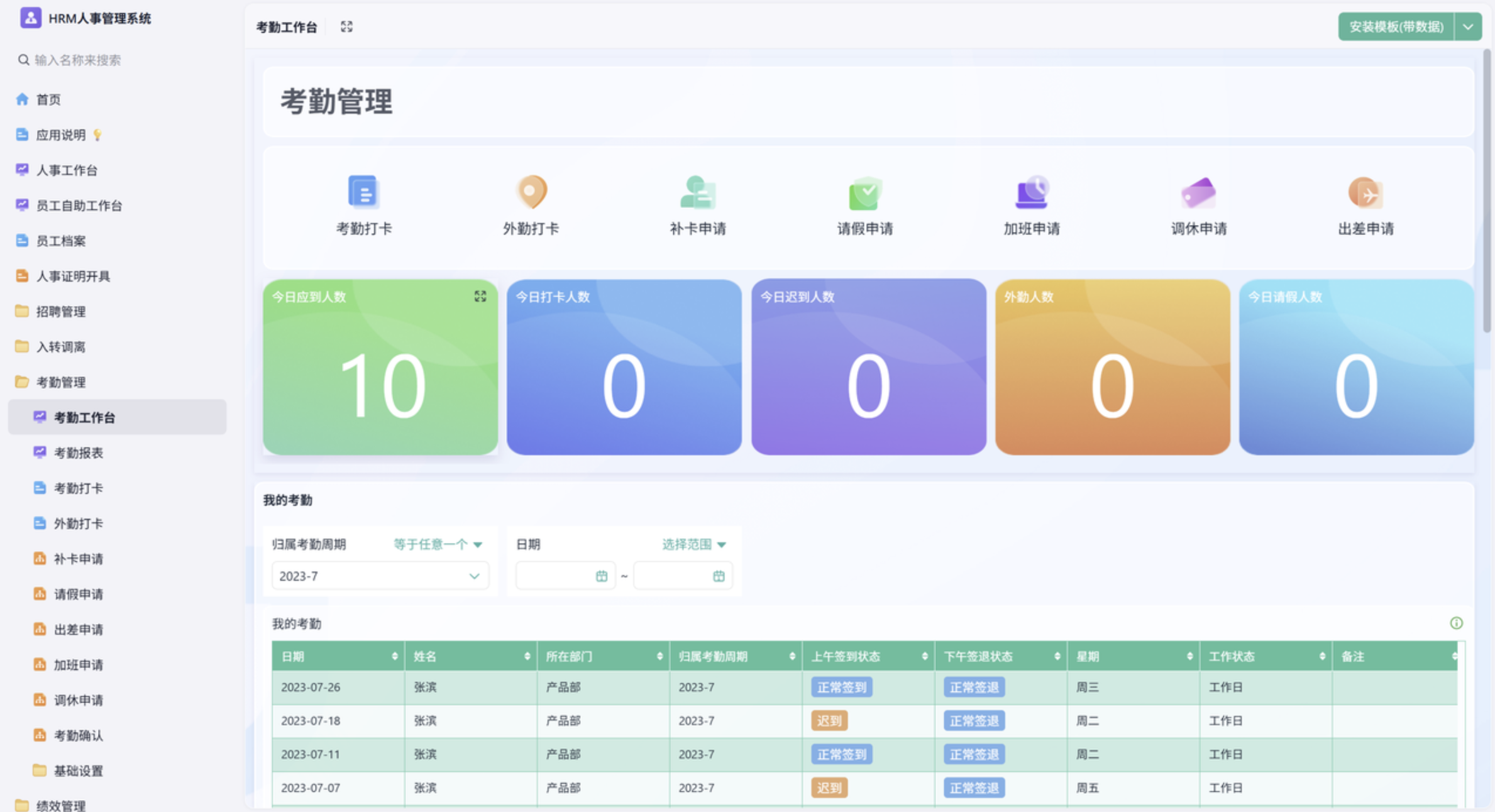Open the start-date calendar picker icon
The width and height of the screenshot is (1495, 812).
pyautogui.click(x=602, y=576)
